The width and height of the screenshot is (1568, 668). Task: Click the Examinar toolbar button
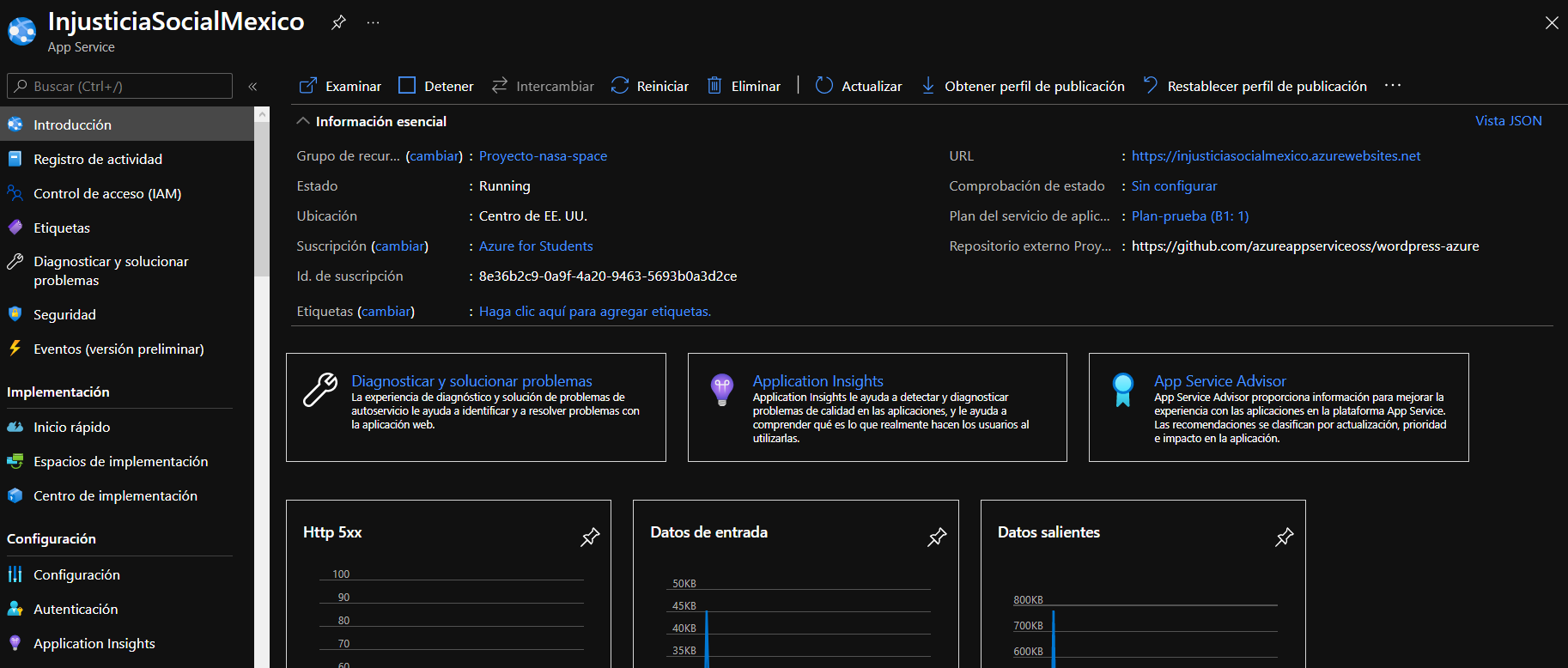tap(340, 86)
